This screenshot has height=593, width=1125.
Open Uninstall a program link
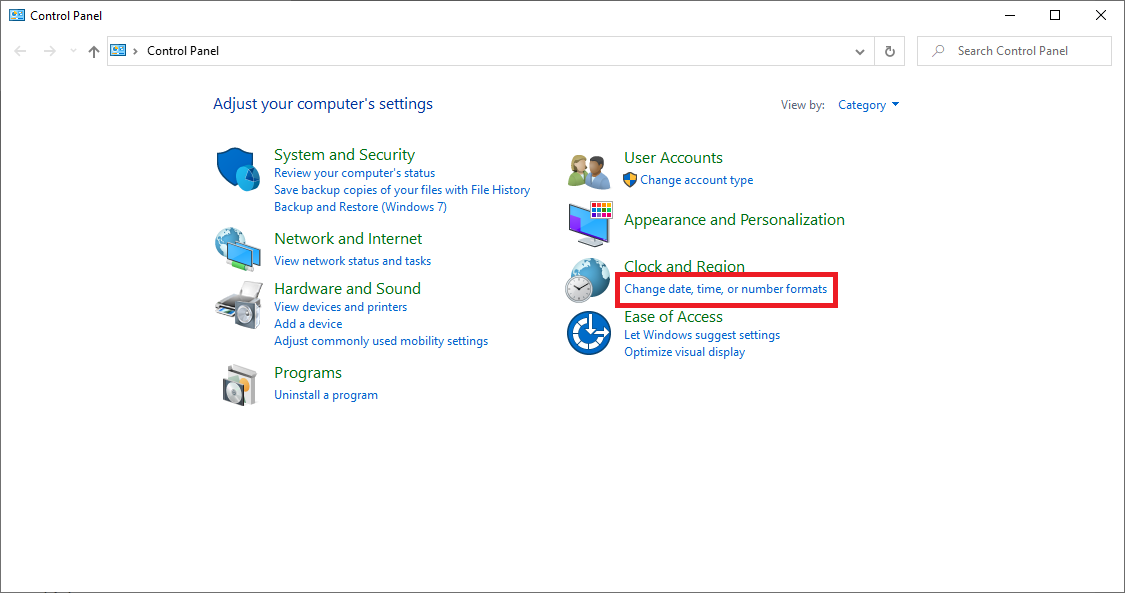(326, 395)
